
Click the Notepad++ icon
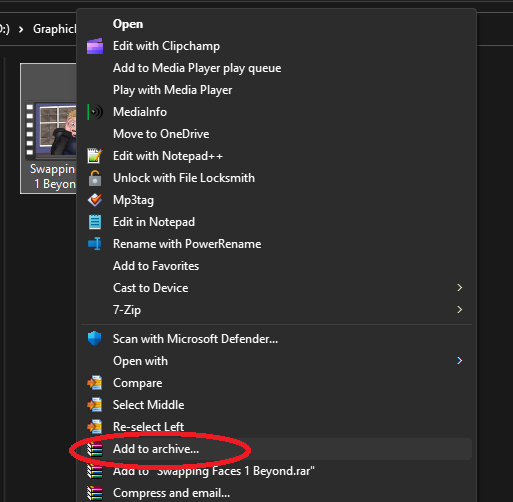(95, 156)
